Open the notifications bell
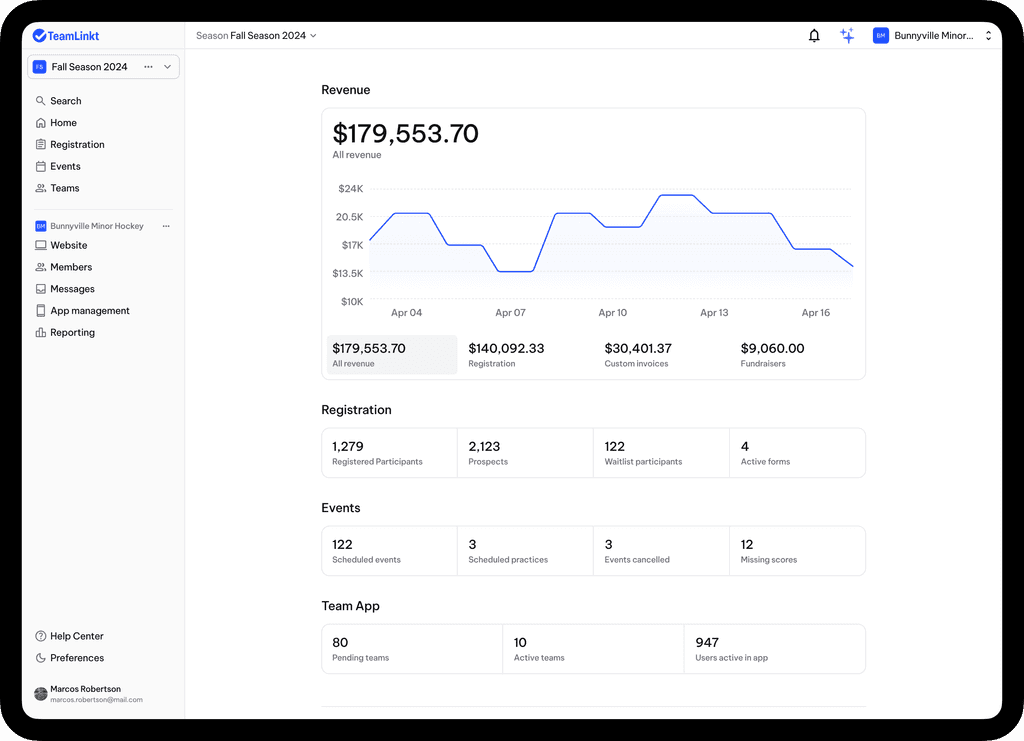This screenshot has width=1024, height=741. pos(814,35)
